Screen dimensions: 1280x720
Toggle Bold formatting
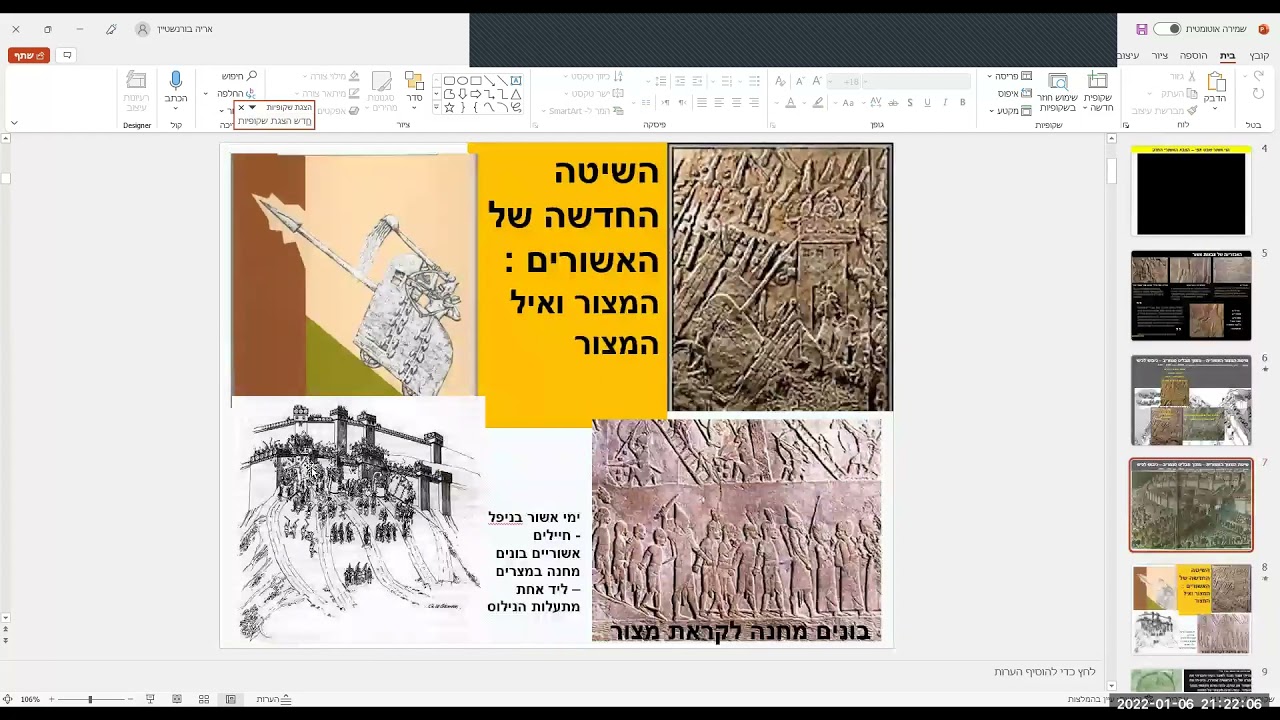963,102
